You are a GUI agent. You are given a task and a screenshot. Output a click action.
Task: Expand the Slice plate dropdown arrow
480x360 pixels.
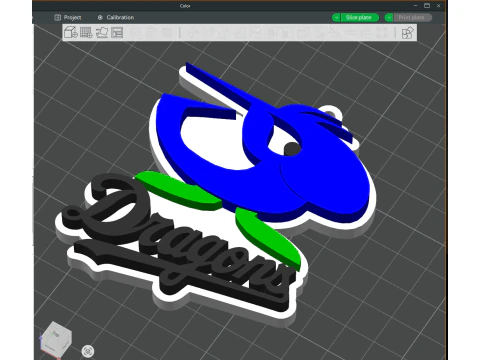tap(336, 18)
